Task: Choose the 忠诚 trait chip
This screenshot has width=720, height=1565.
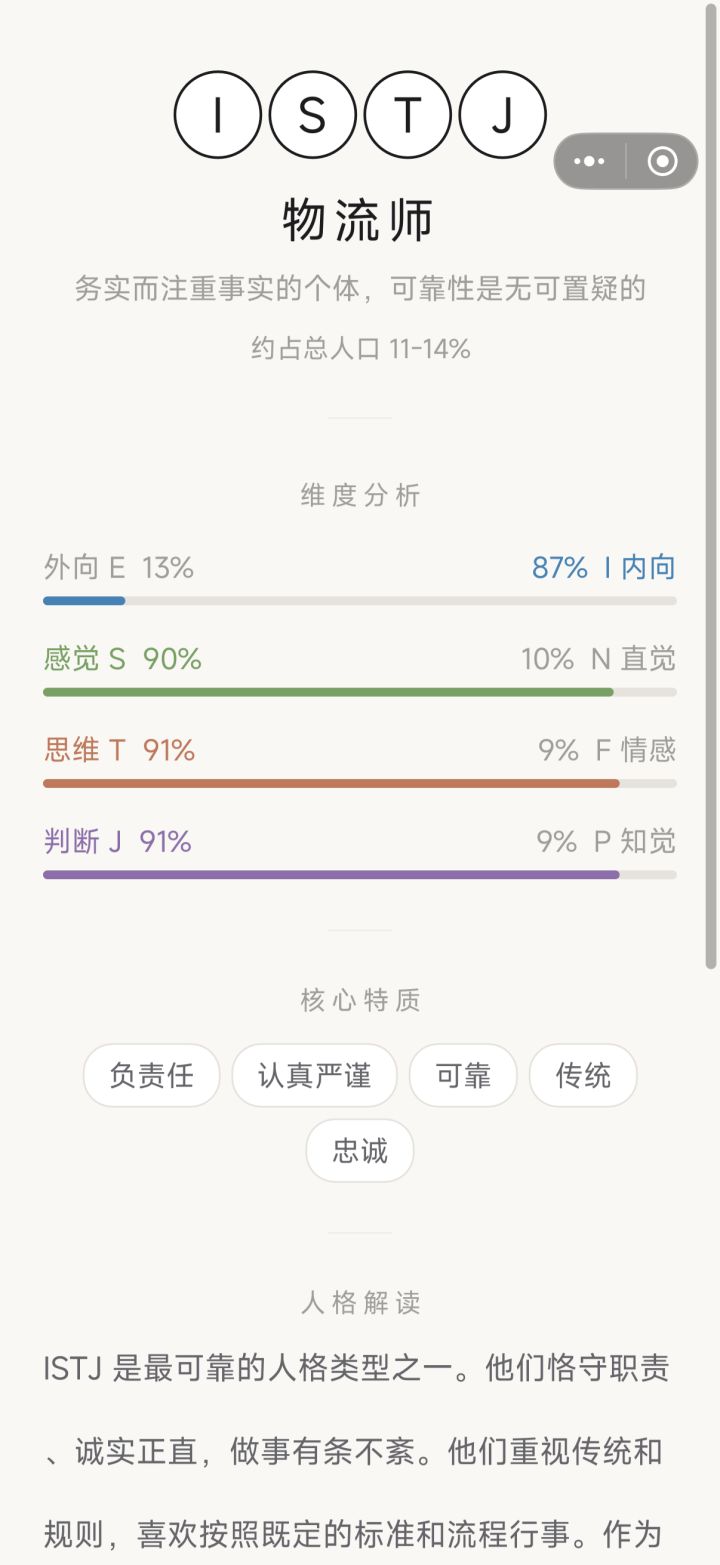Action: tap(360, 1151)
